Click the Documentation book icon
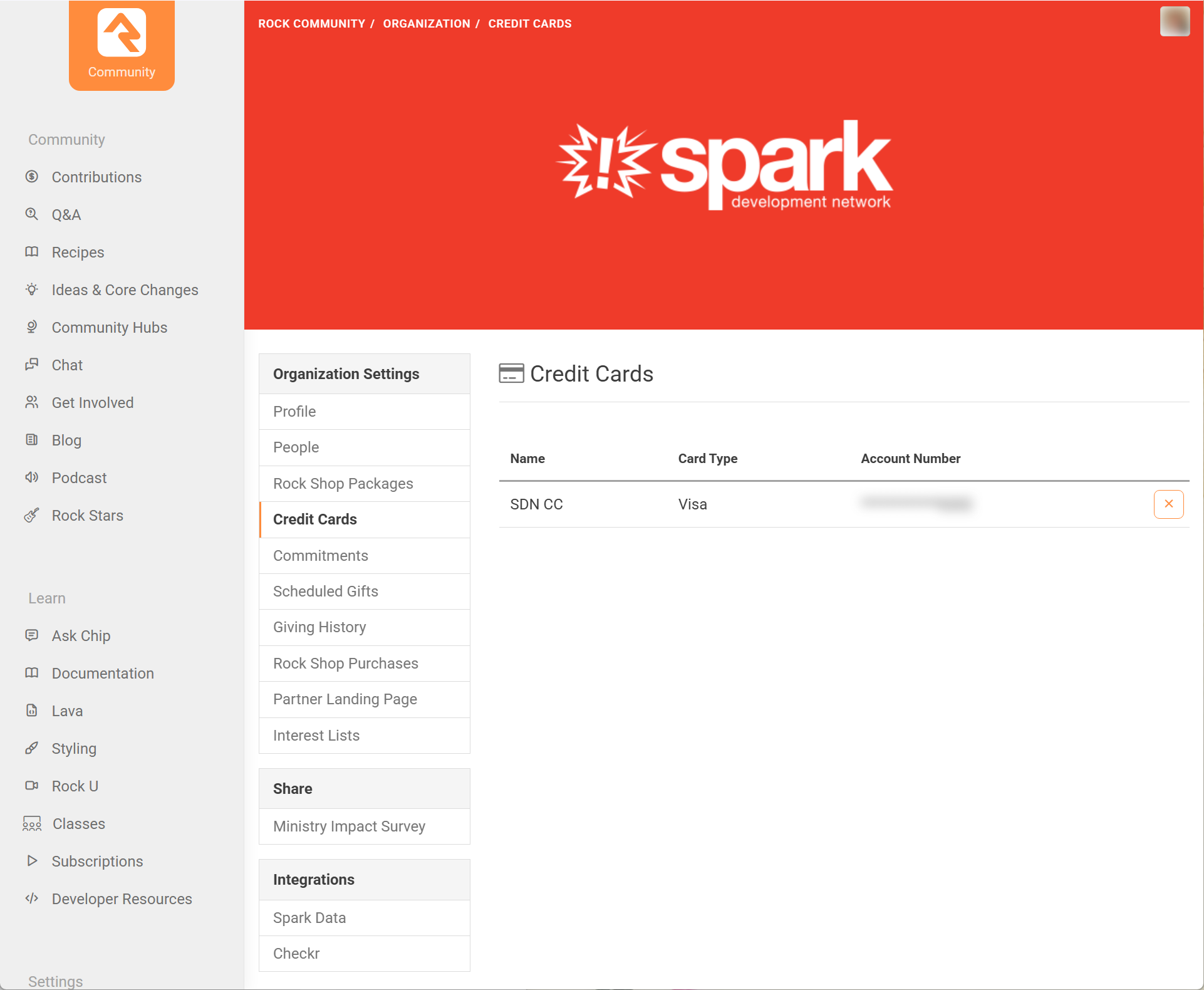Image resolution: width=1204 pixels, height=990 pixels. coord(32,673)
